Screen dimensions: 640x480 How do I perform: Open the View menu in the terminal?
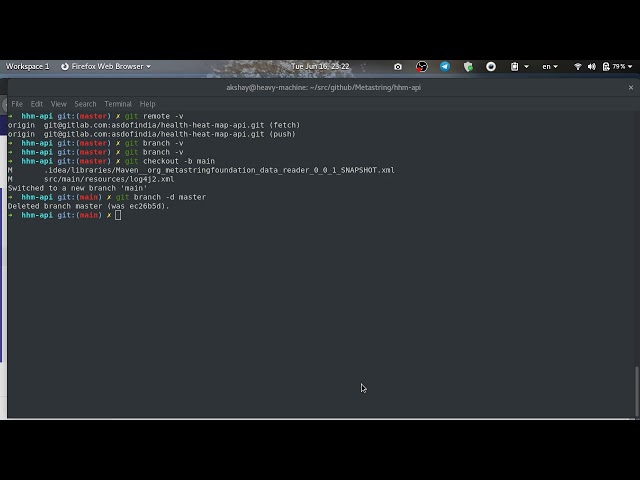click(x=59, y=104)
